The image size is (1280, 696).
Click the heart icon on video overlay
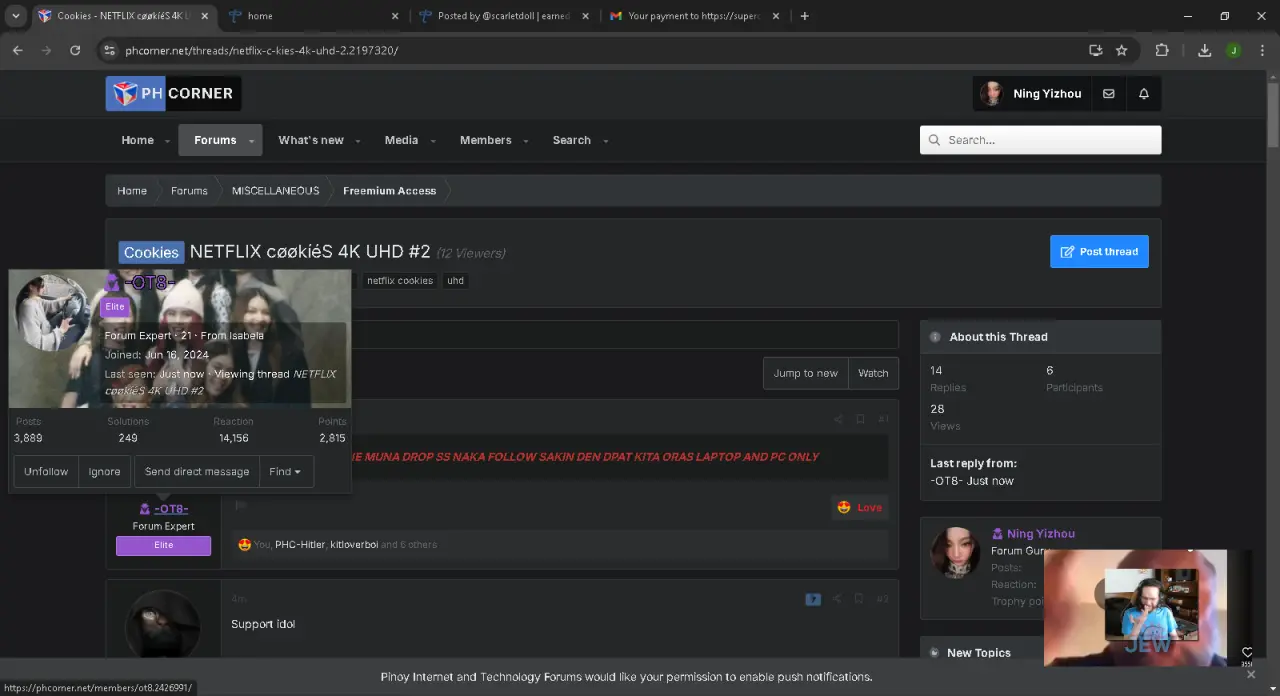[1247, 652]
